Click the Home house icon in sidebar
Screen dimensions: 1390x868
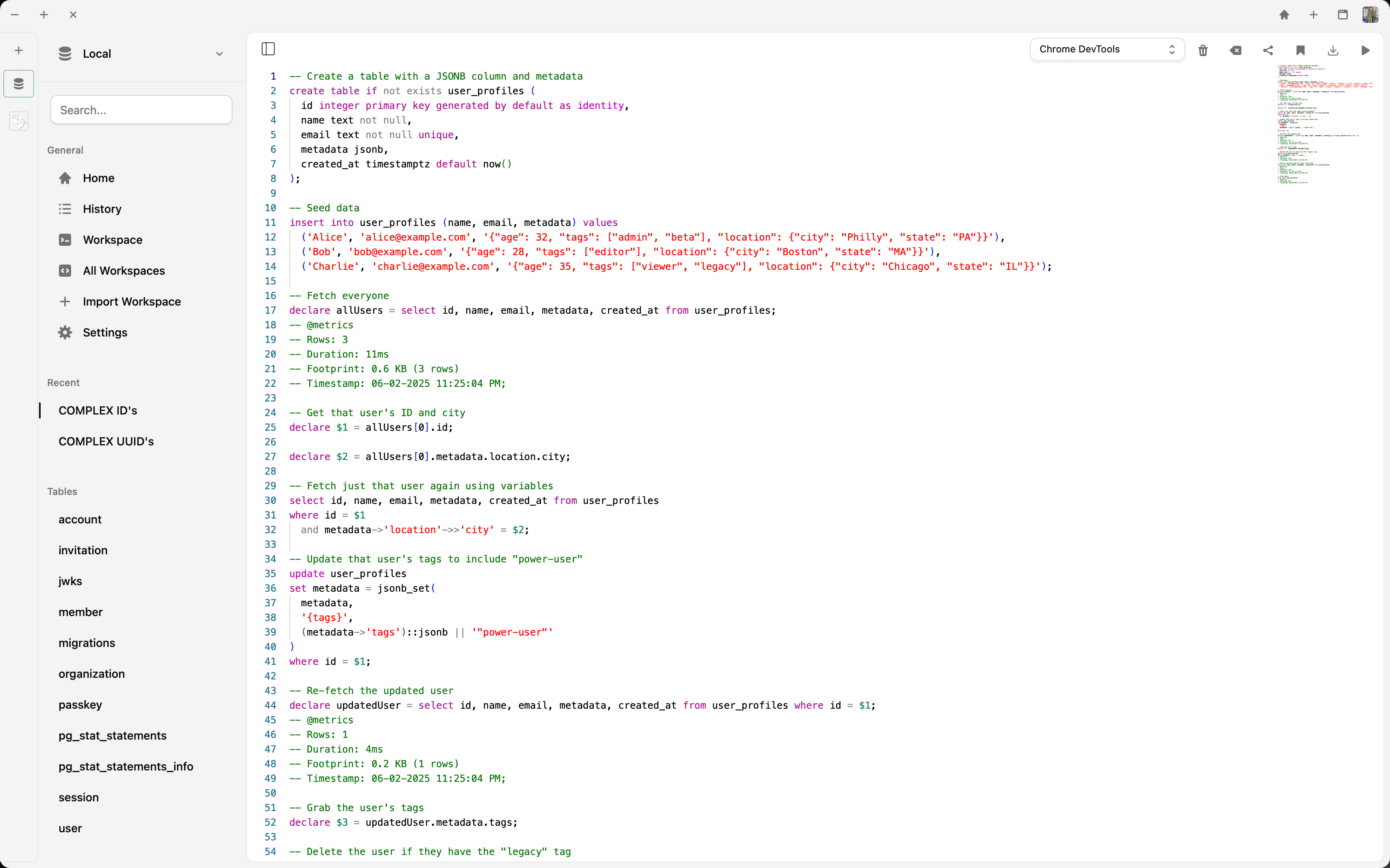(65, 178)
